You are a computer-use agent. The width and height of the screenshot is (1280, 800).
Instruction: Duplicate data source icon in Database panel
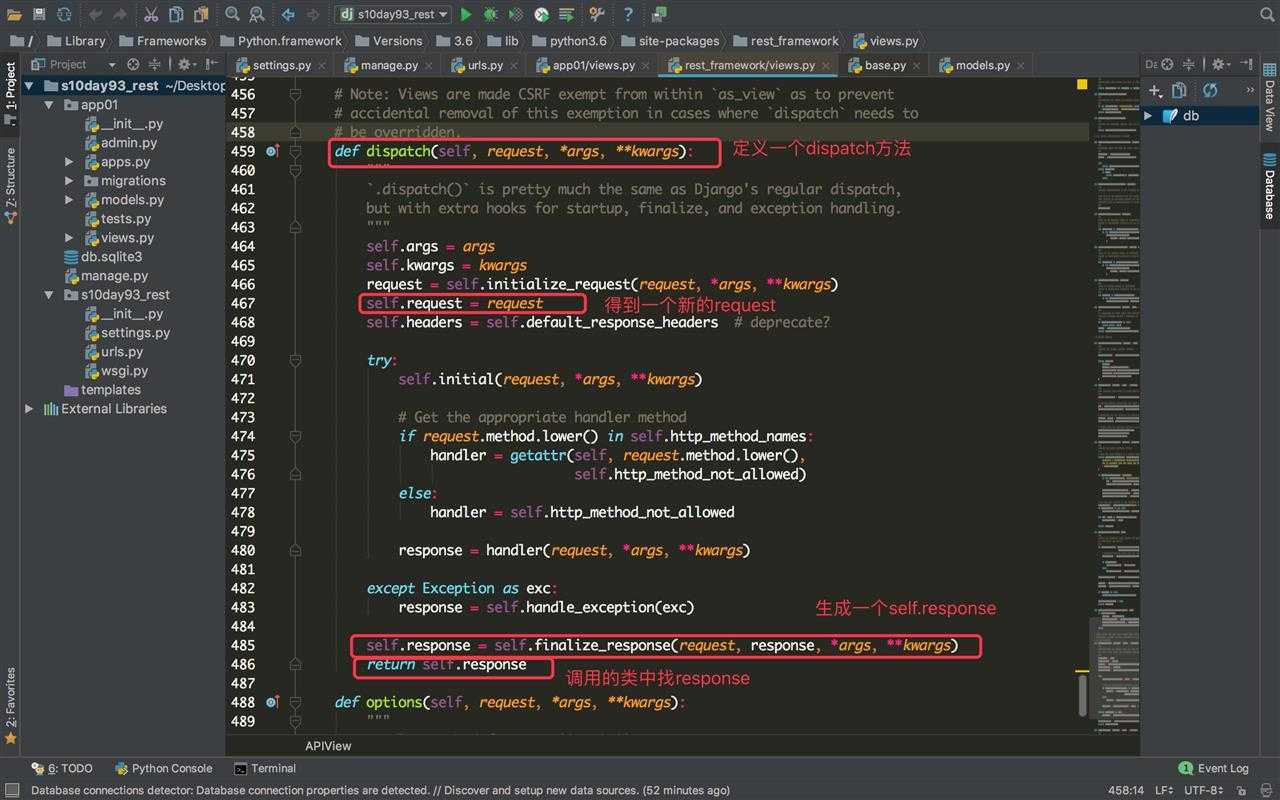(x=1179, y=90)
